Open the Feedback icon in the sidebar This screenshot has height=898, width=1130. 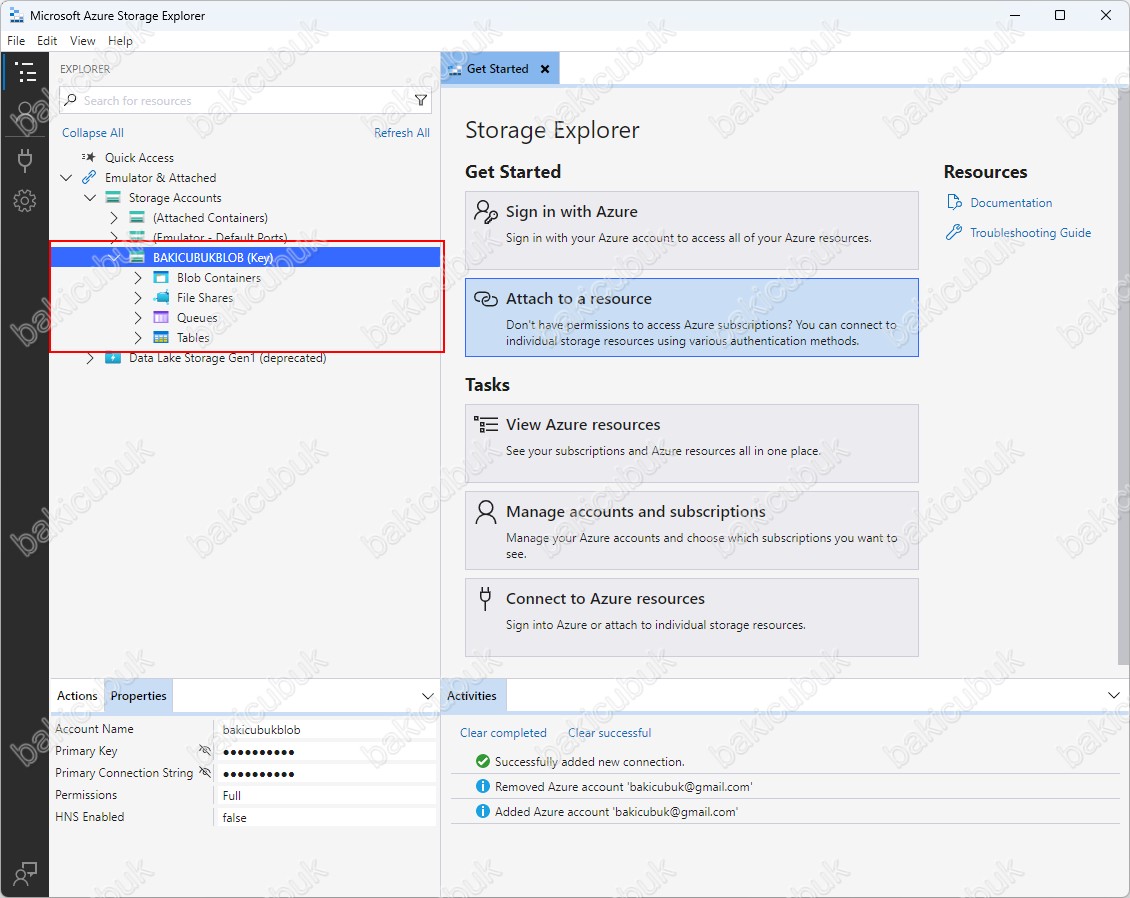coord(25,873)
